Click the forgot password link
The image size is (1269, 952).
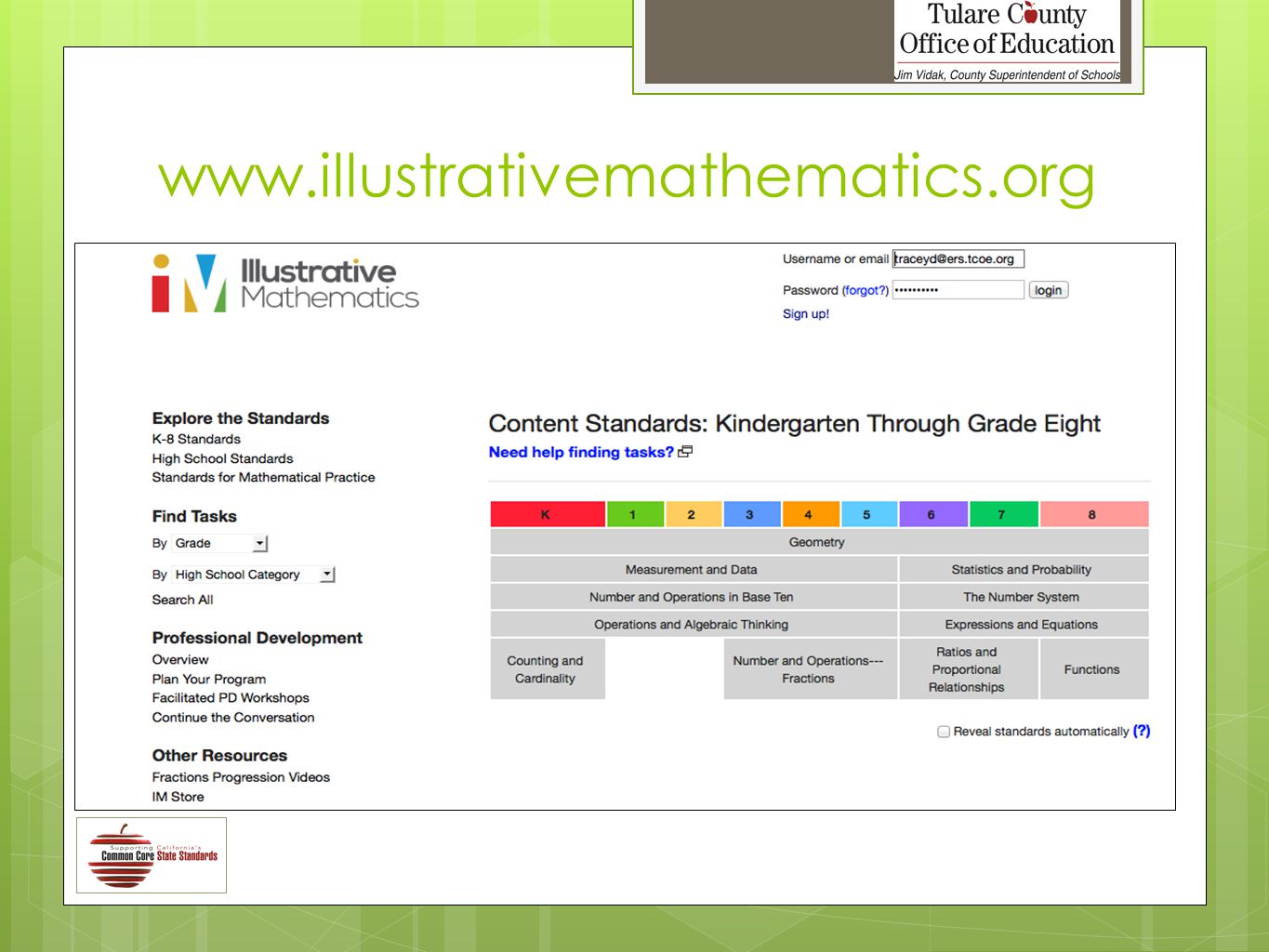866,290
